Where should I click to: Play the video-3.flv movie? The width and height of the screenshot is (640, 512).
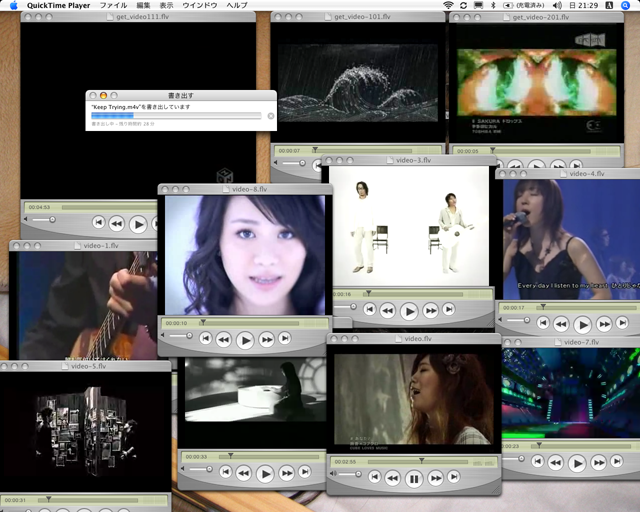(409, 312)
